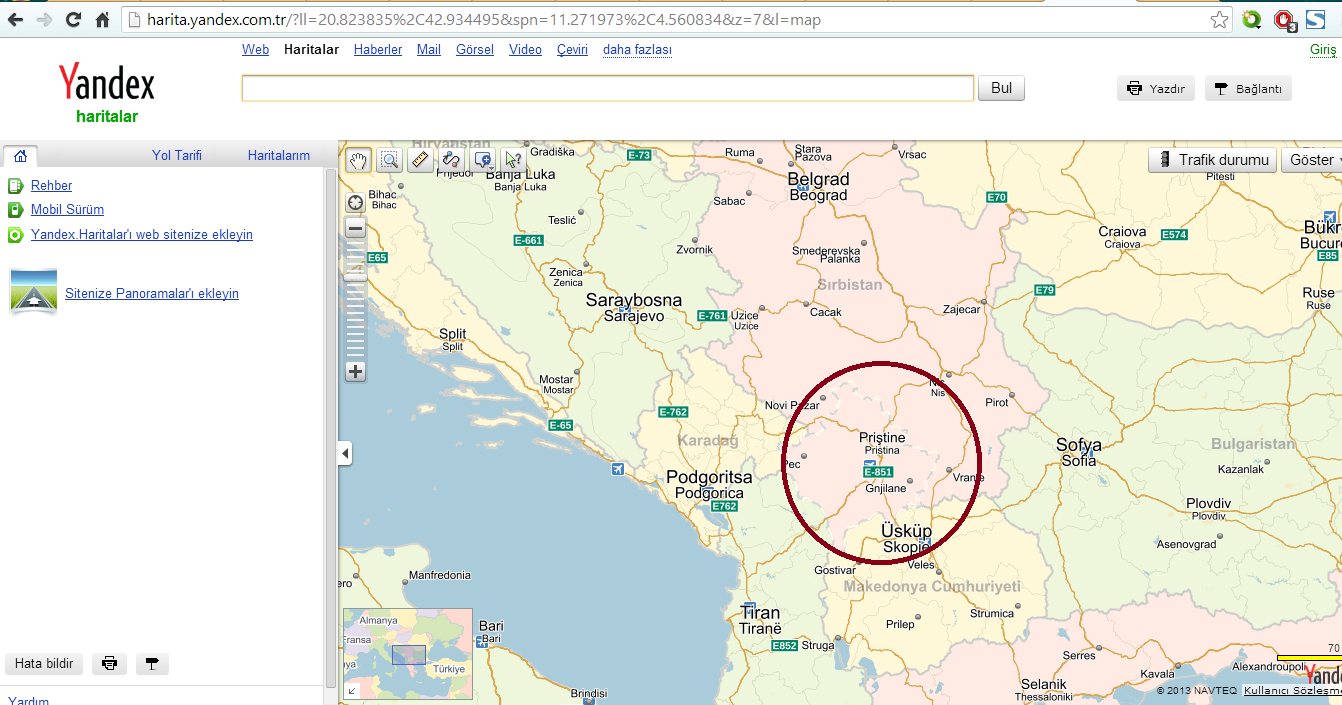Collapse the left sidebar panel arrow
This screenshot has height=705, width=1342.
[345, 454]
